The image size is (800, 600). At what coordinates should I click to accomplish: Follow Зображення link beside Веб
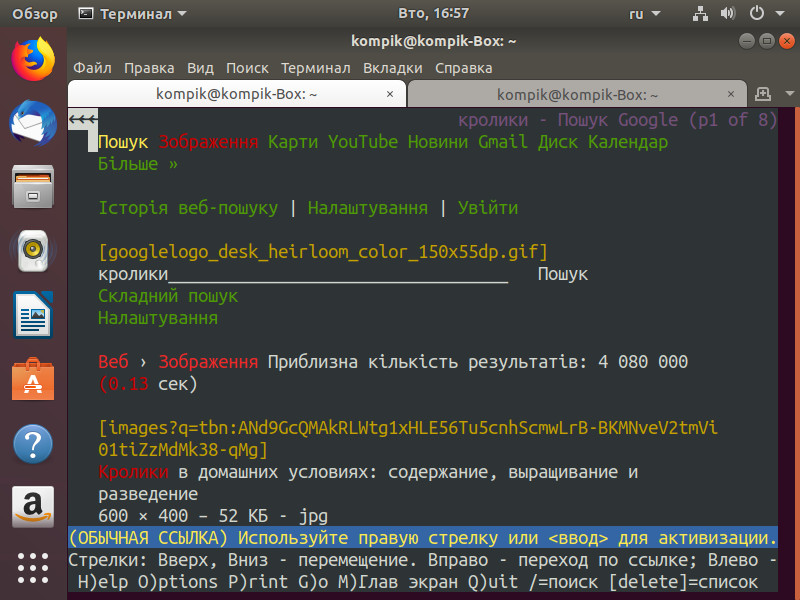208,362
